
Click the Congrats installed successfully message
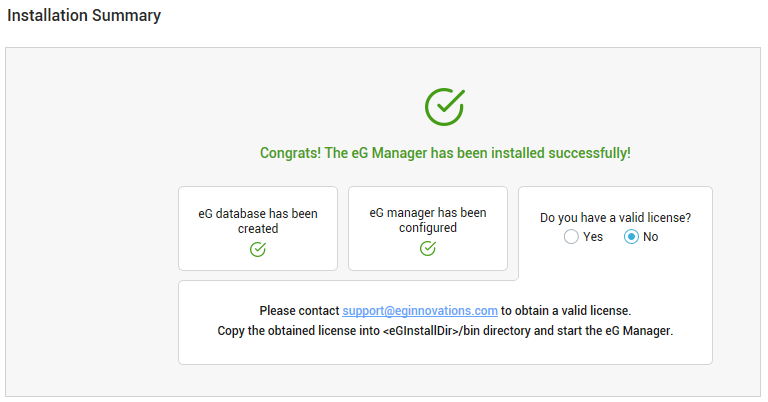click(445, 153)
